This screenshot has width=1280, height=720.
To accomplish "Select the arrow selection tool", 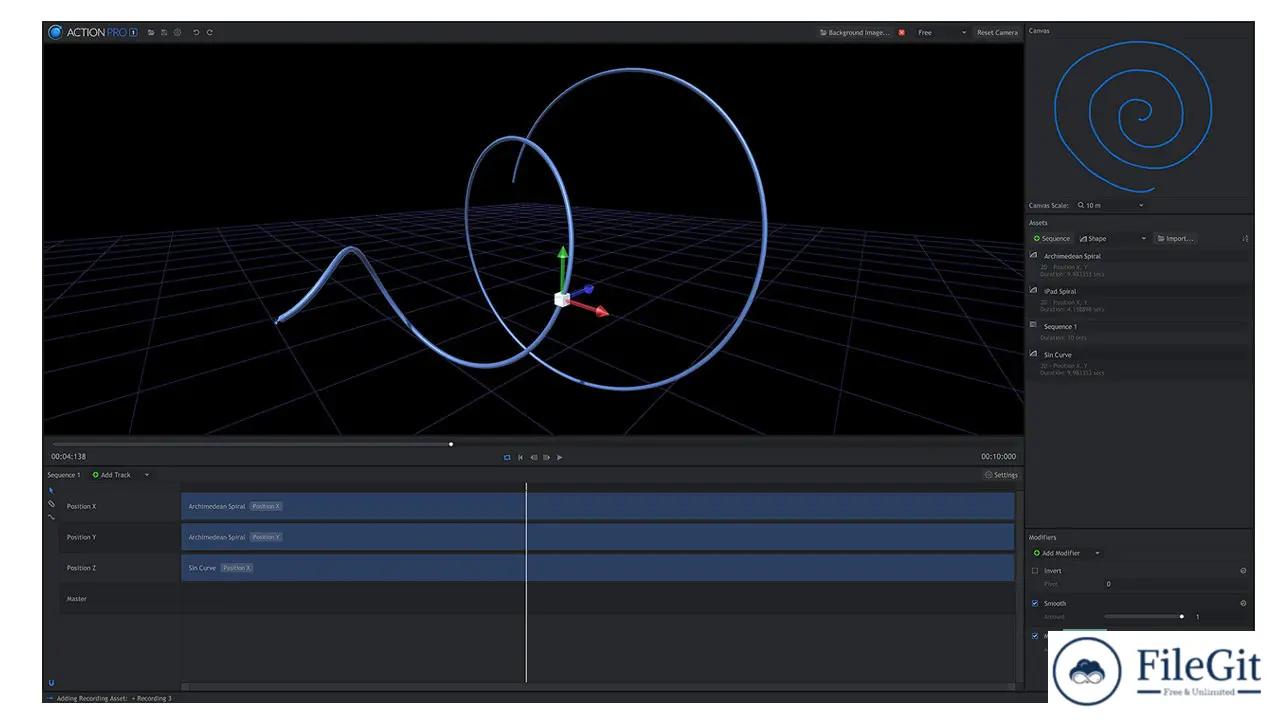I will [51, 491].
